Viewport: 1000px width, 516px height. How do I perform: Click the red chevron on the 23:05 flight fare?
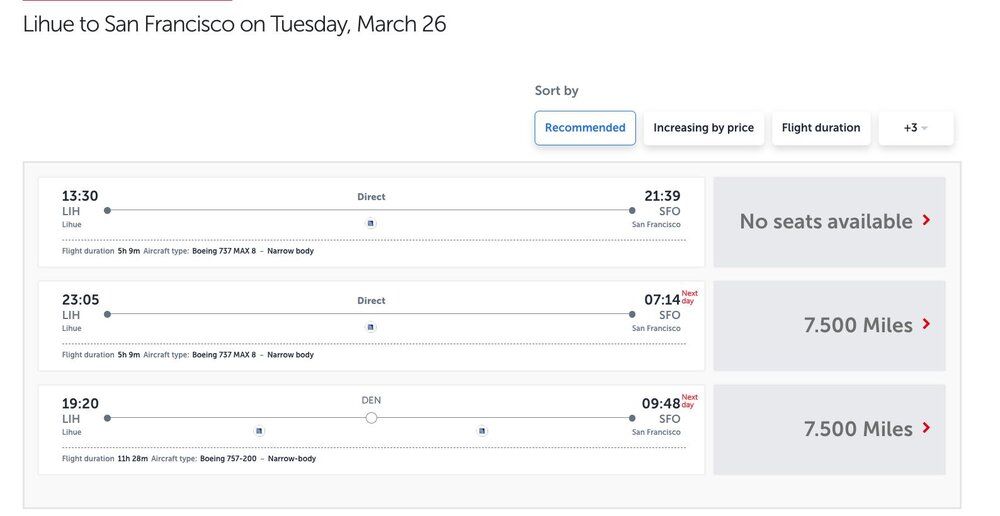[927, 324]
